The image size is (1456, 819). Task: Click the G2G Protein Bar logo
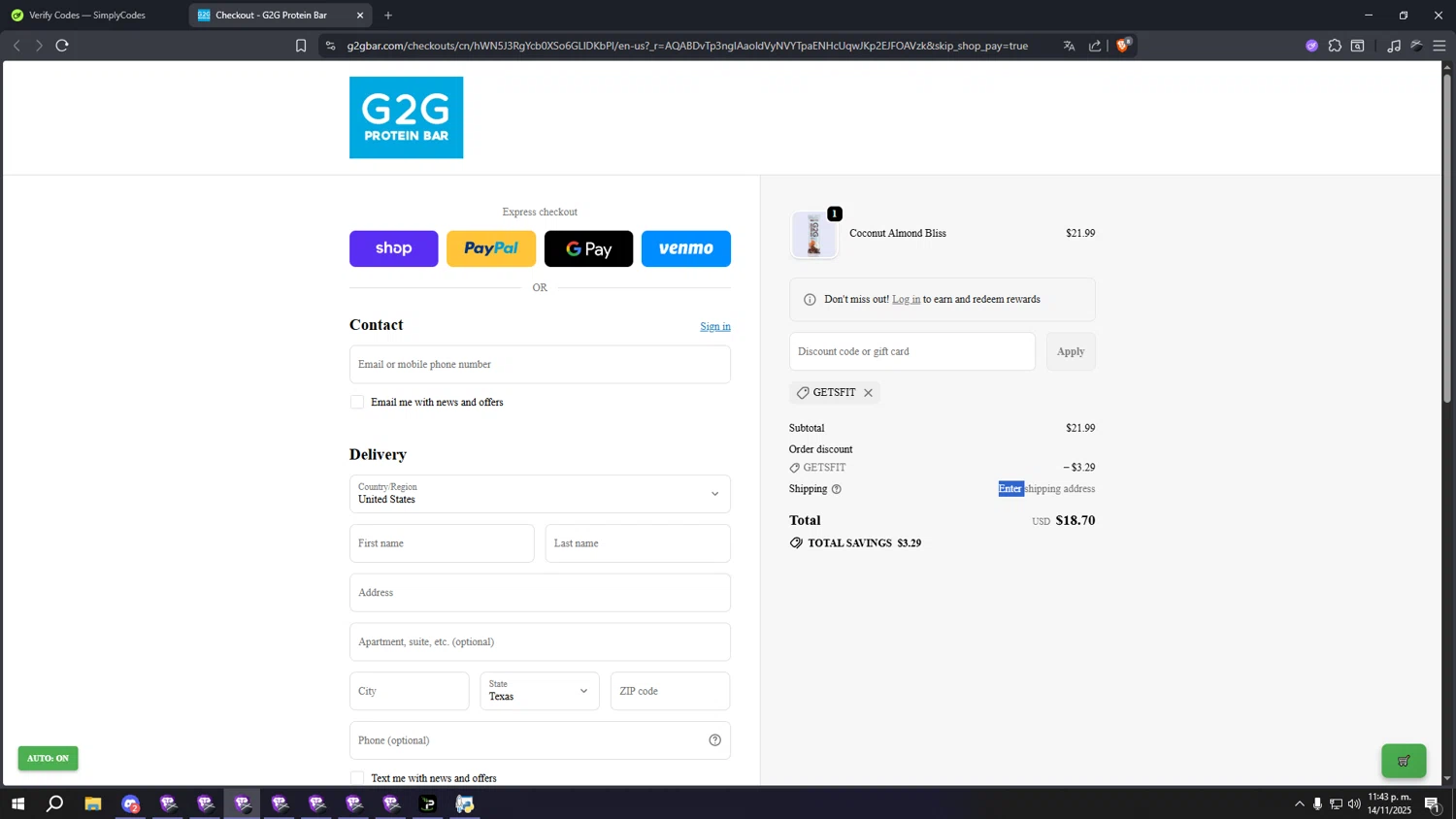406,117
